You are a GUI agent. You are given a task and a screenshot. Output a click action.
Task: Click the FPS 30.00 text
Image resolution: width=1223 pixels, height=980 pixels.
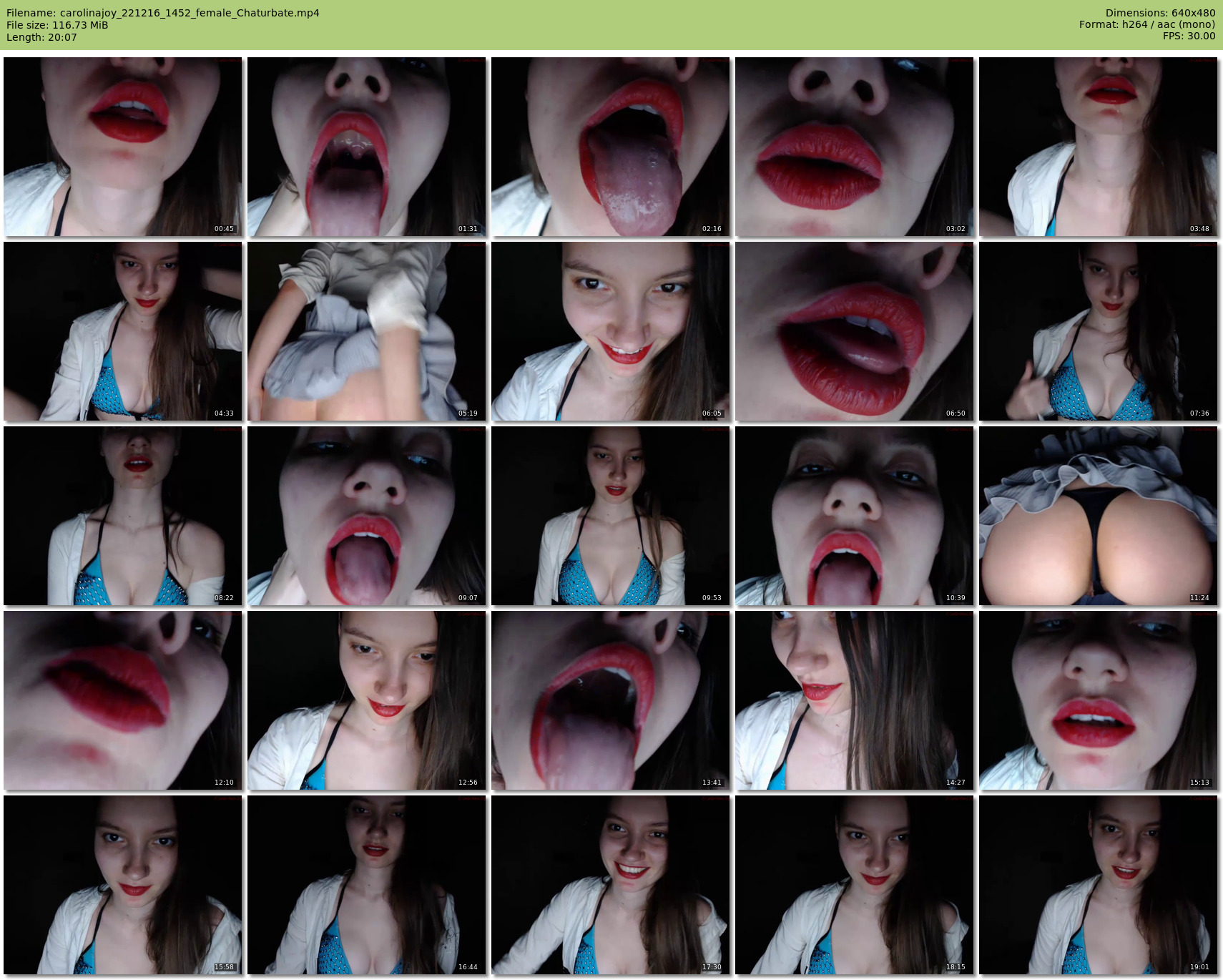tap(1189, 36)
